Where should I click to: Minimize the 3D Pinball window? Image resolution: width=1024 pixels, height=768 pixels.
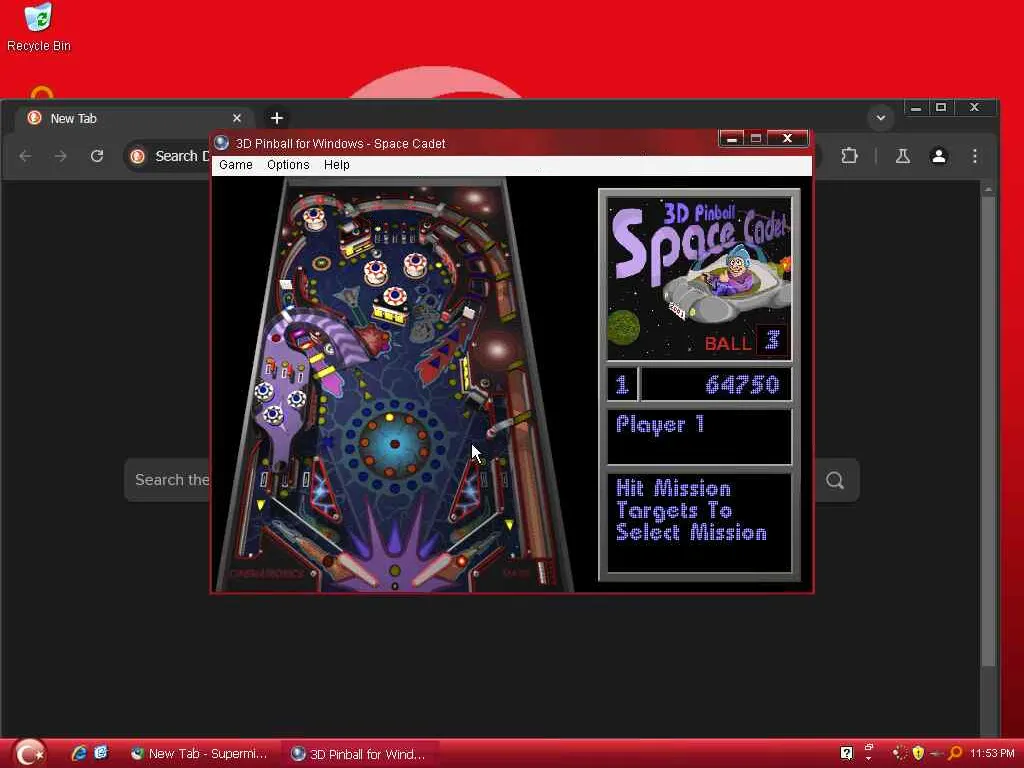coord(731,138)
